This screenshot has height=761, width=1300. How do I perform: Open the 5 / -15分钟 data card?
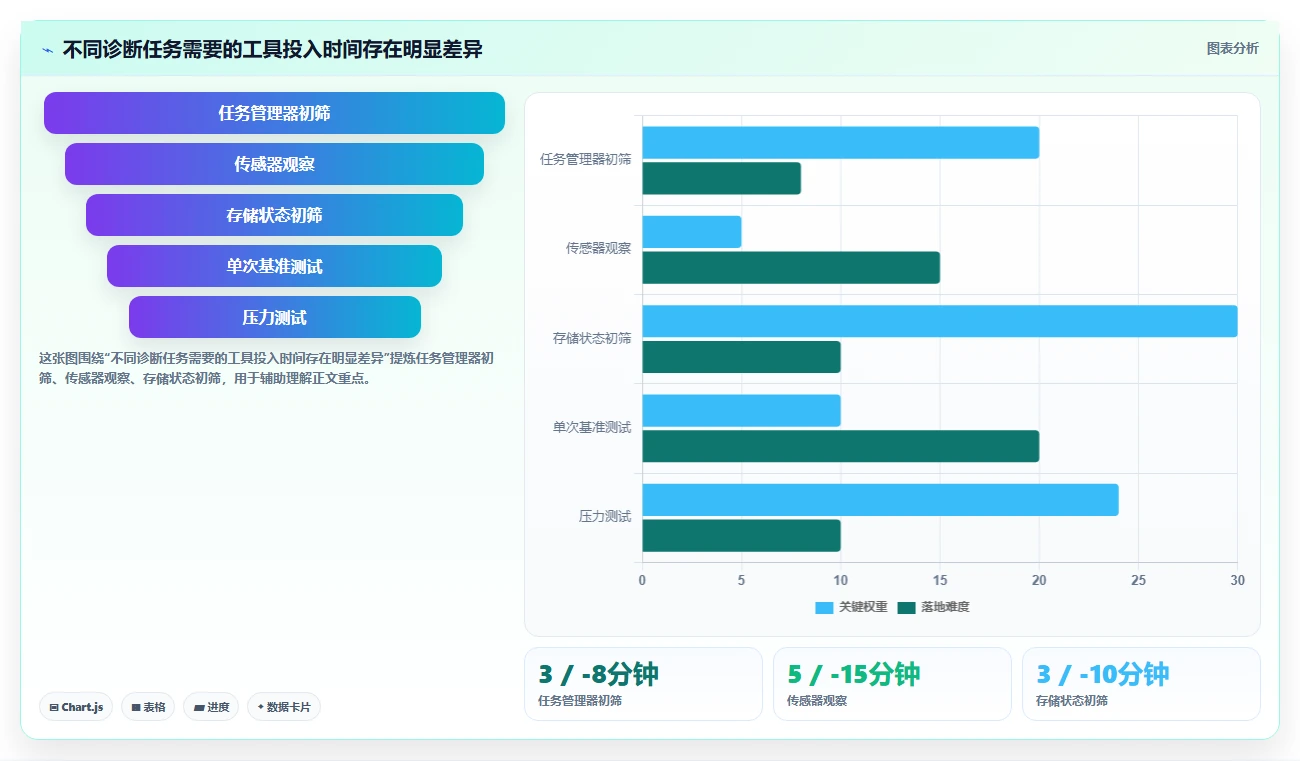892,684
